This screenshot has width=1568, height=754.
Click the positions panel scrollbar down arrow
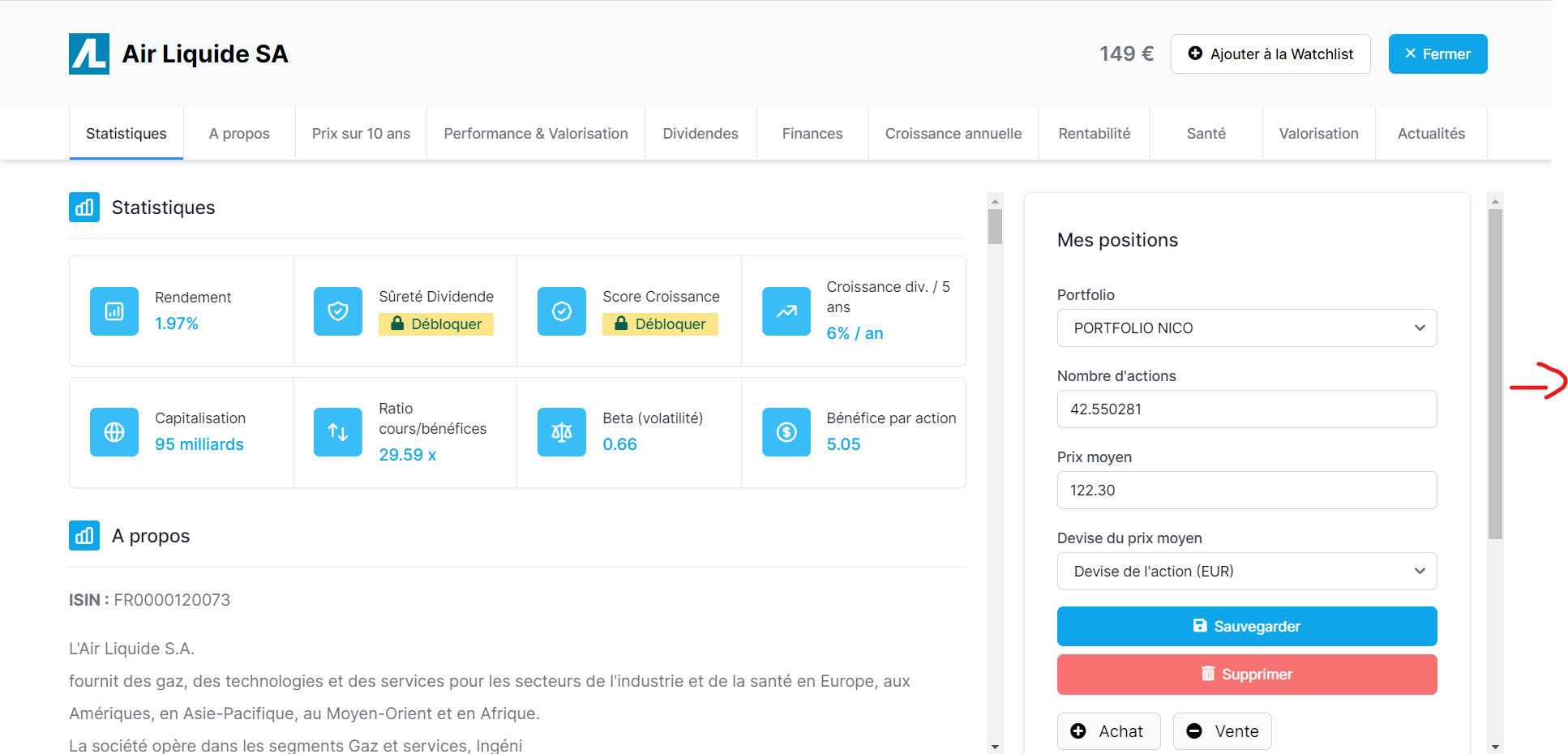click(x=1496, y=747)
